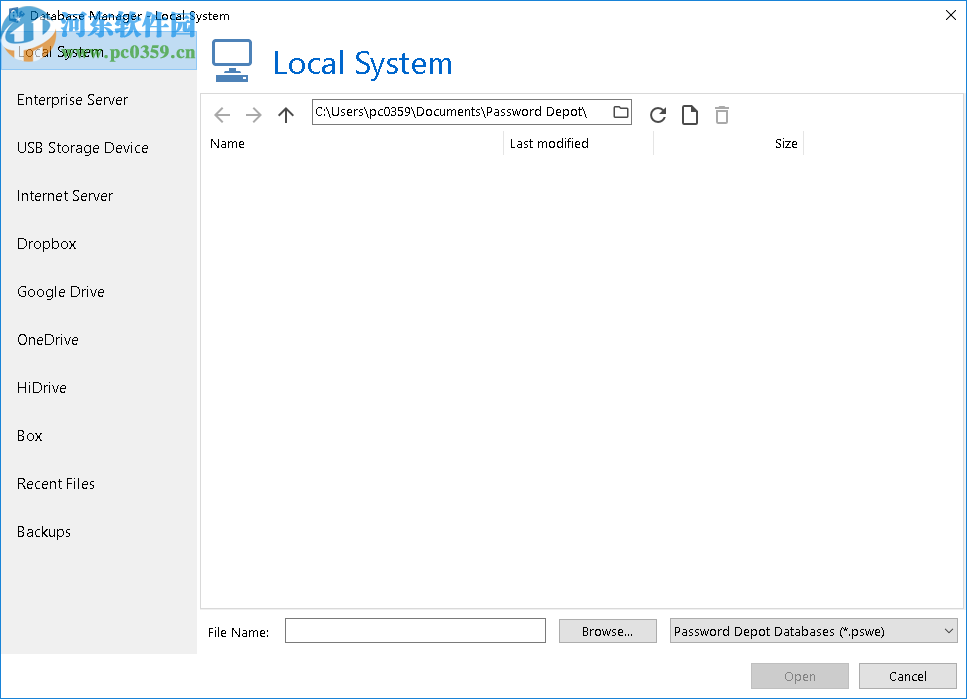
Task: Switch to Enterprise Server tab
Action: tap(73, 100)
